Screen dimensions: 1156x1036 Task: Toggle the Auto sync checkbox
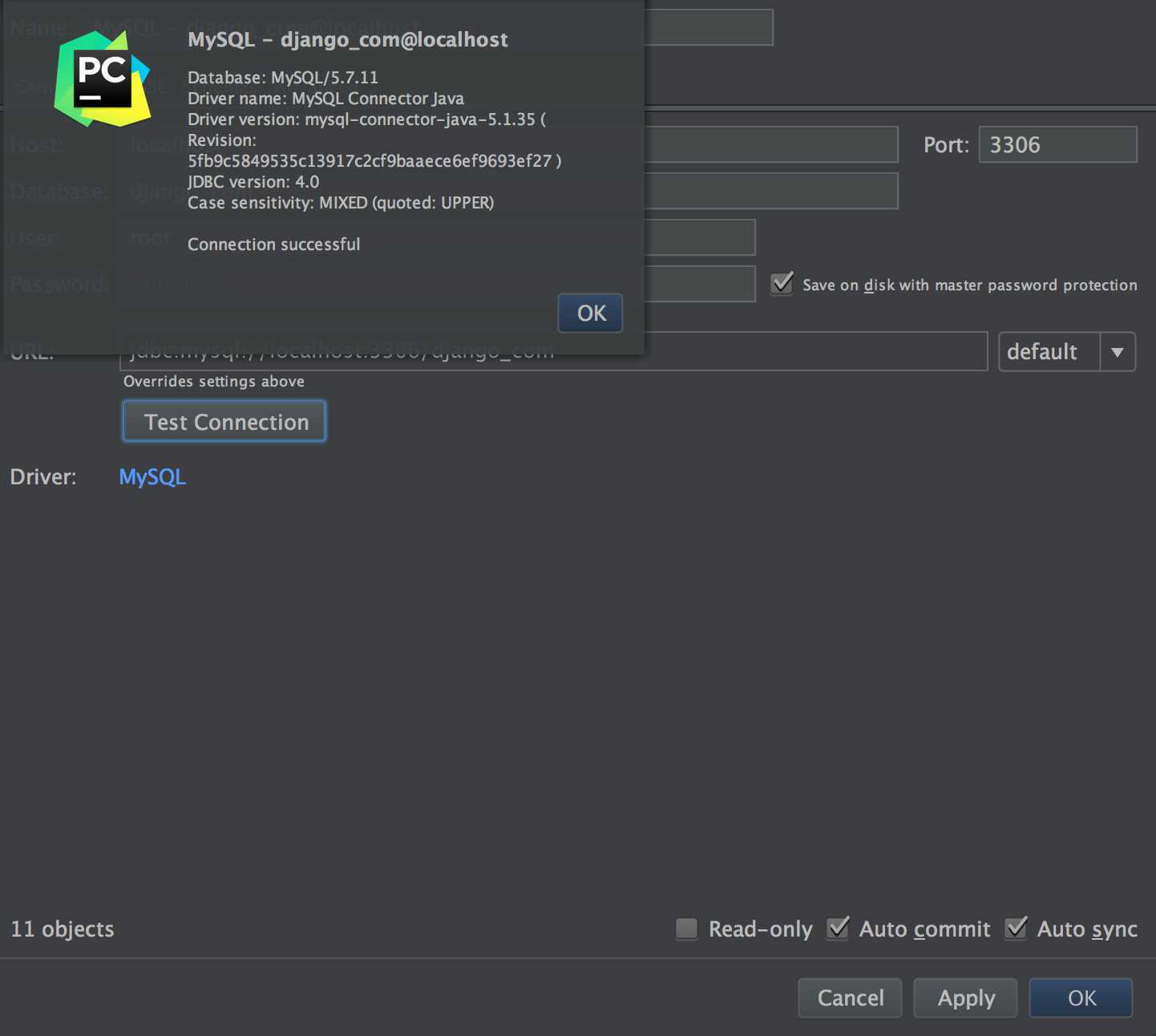(1016, 929)
